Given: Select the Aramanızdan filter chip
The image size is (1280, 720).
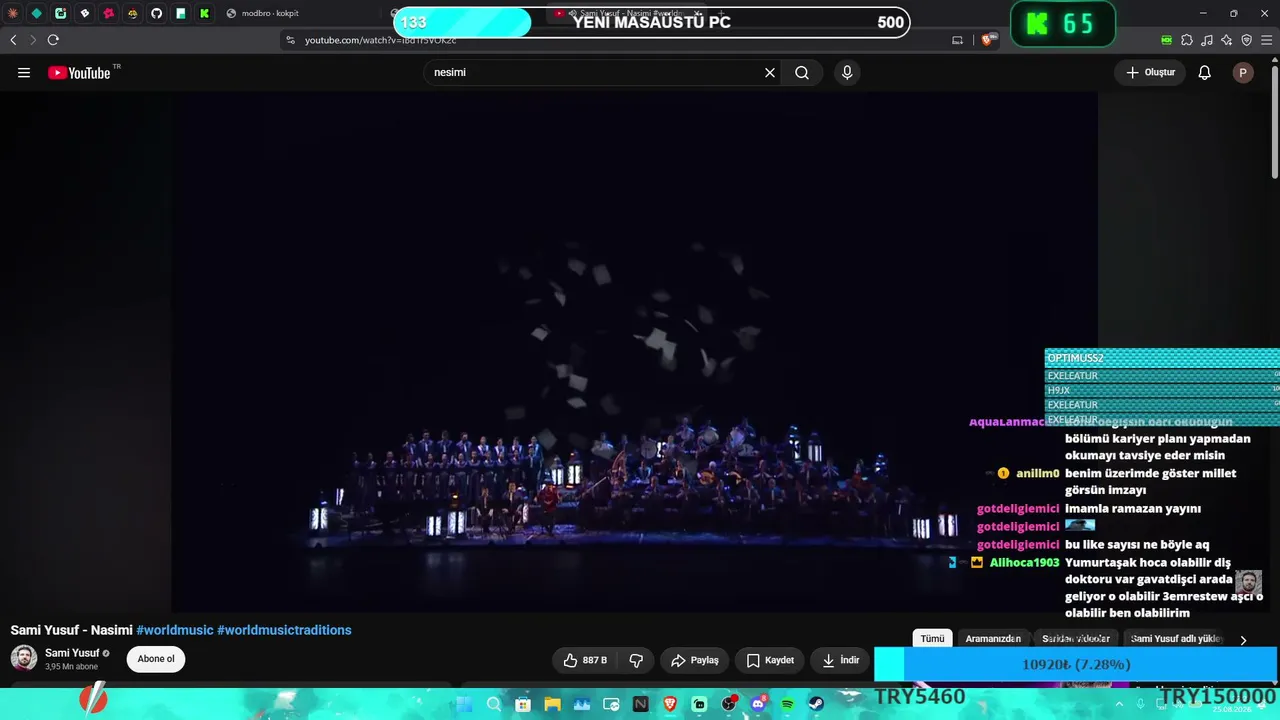Looking at the screenshot, I should pyautogui.click(x=993, y=639).
